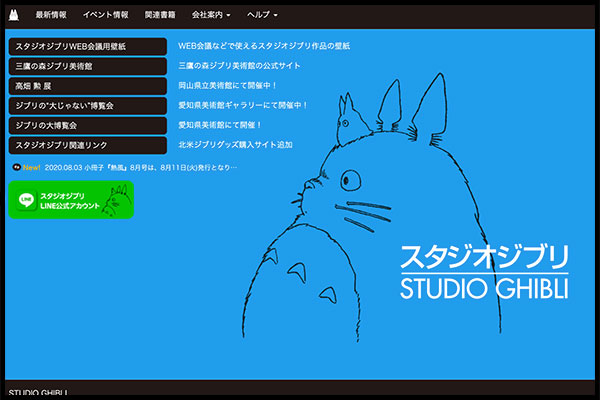Click text 北米ジブリグッズ購入サイト追加
The image size is (600, 400).
pyautogui.click(x=235, y=145)
